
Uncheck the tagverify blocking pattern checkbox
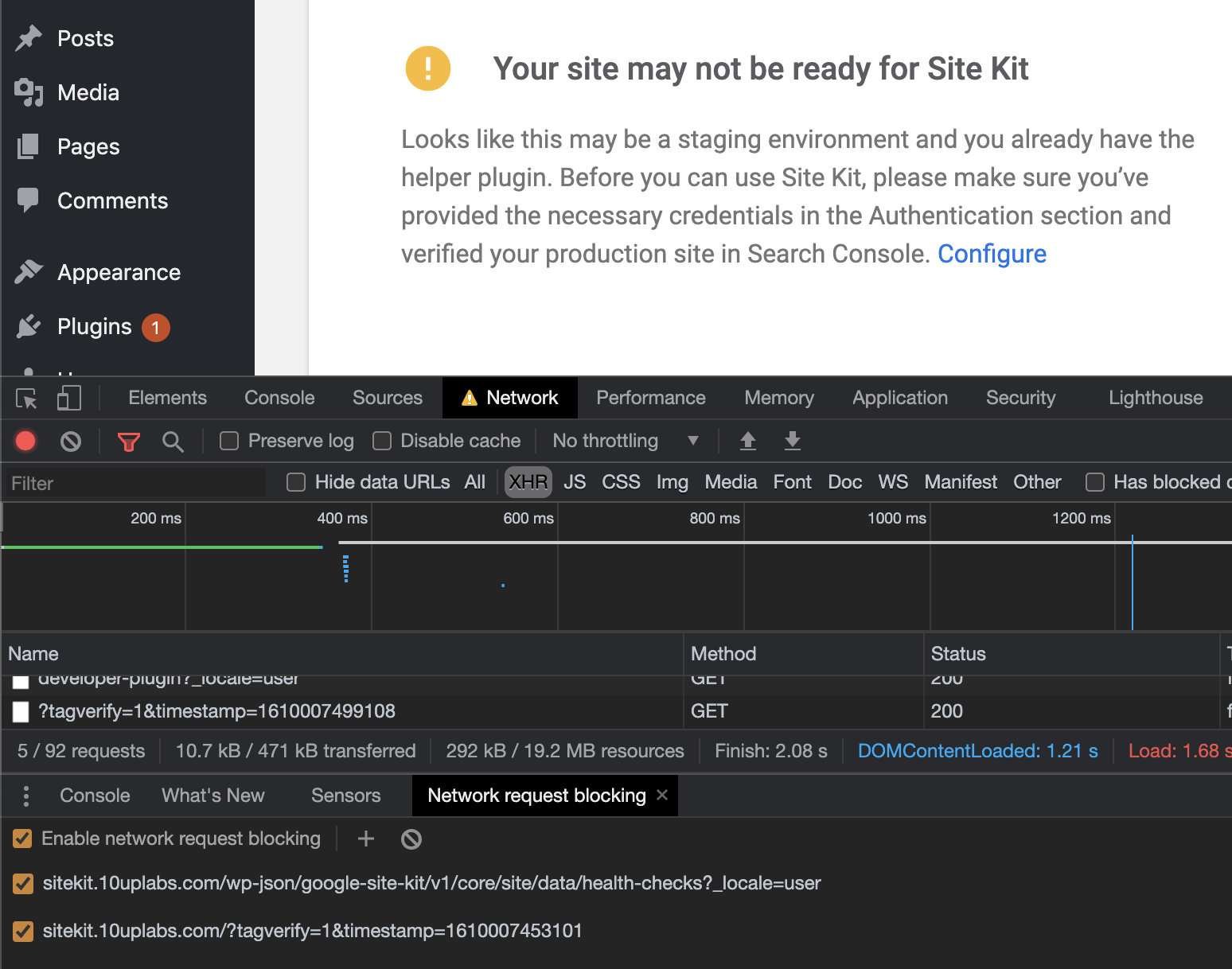[x=23, y=931]
